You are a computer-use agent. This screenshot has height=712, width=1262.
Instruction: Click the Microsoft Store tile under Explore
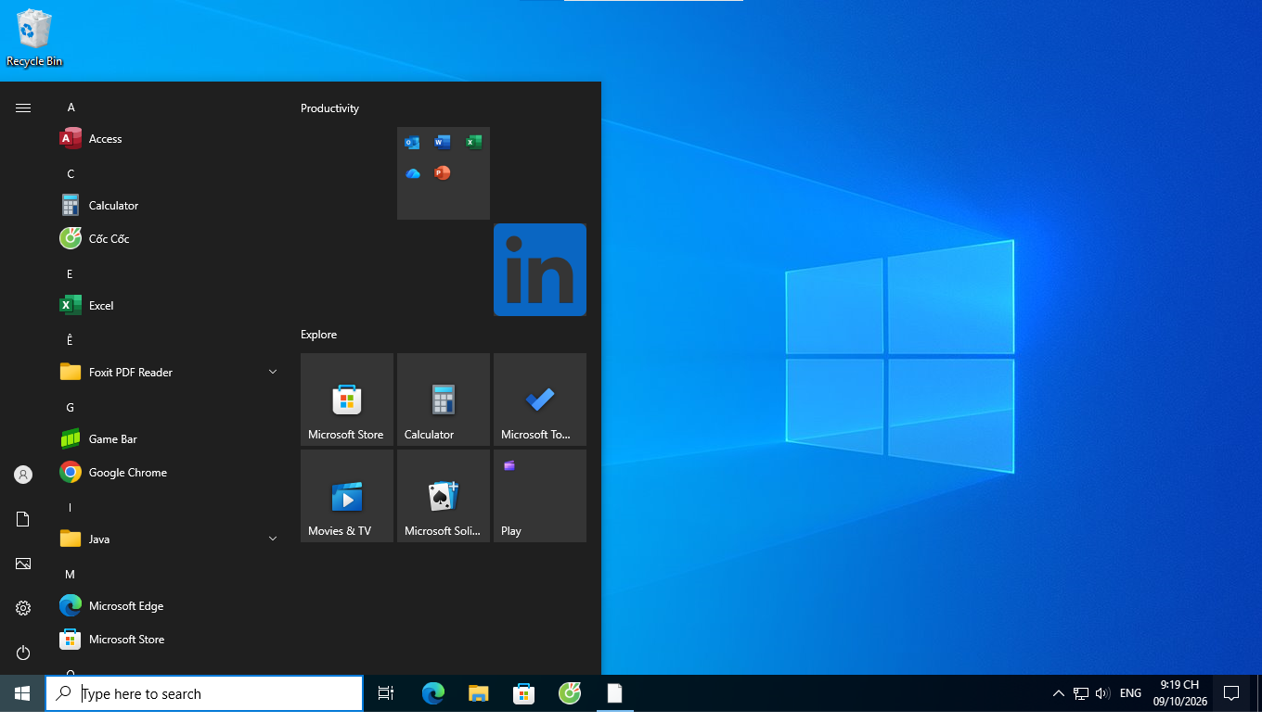click(x=347, y=399)
